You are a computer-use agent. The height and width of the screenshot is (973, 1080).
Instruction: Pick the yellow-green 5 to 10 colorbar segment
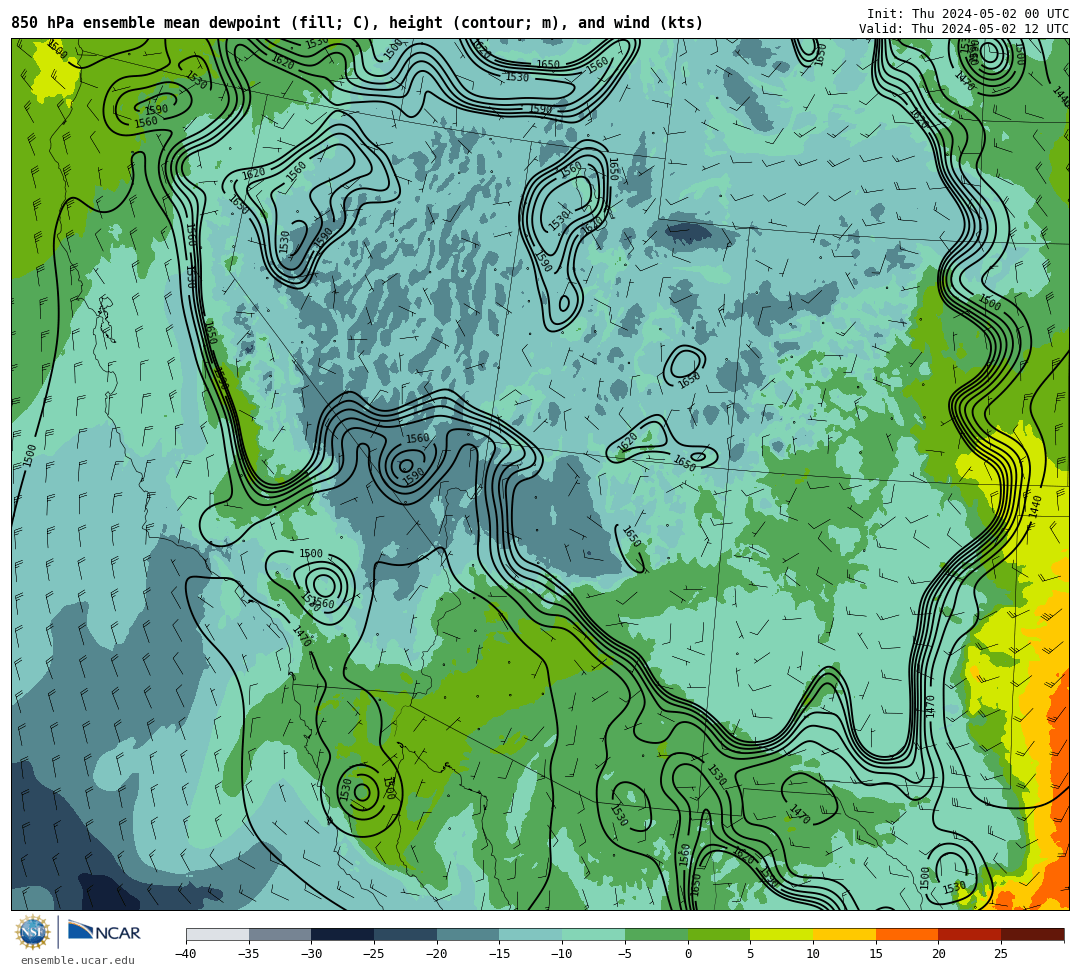(782, 934)
